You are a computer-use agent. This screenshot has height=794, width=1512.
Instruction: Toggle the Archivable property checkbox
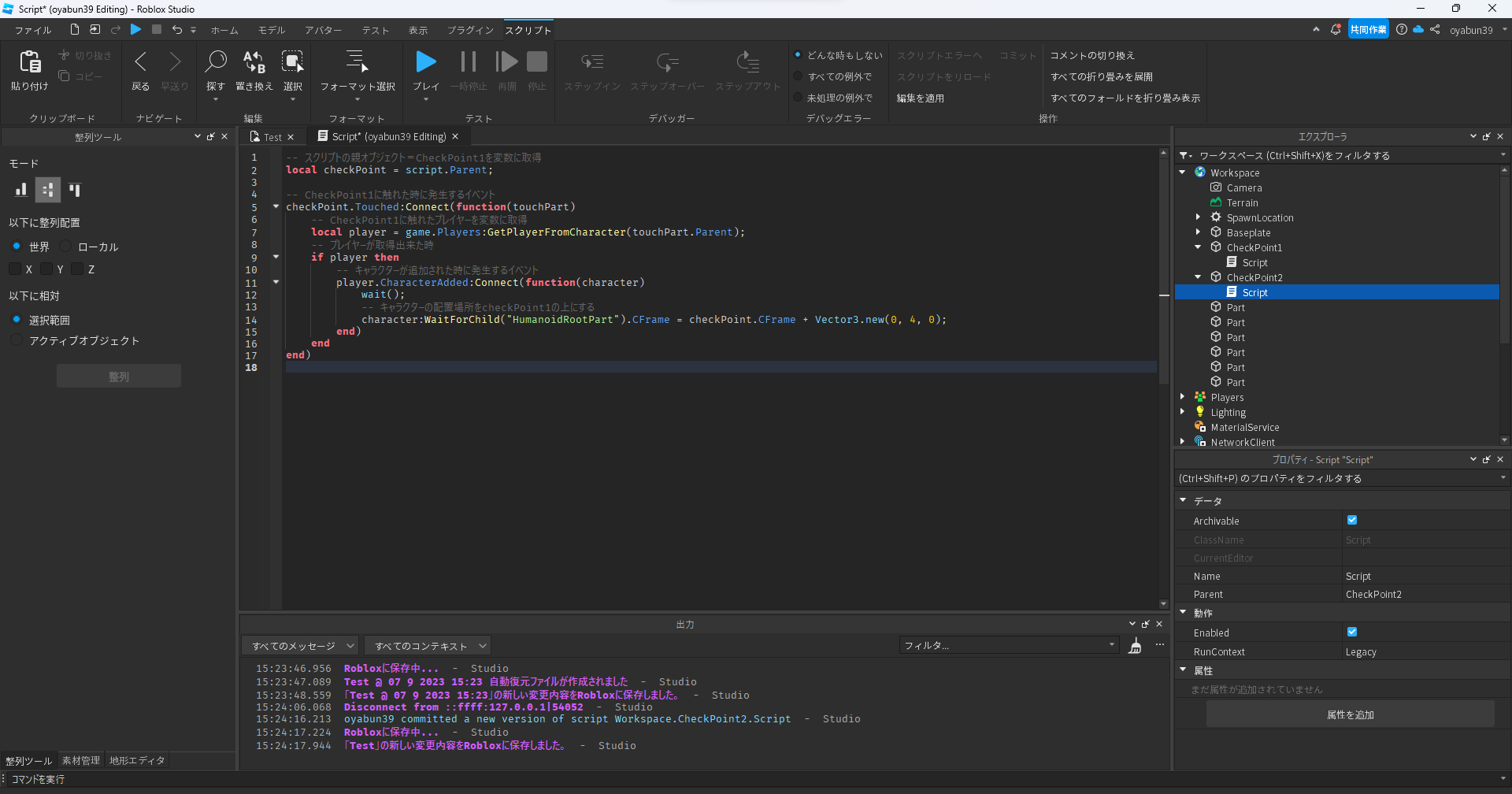[1352, 520]
